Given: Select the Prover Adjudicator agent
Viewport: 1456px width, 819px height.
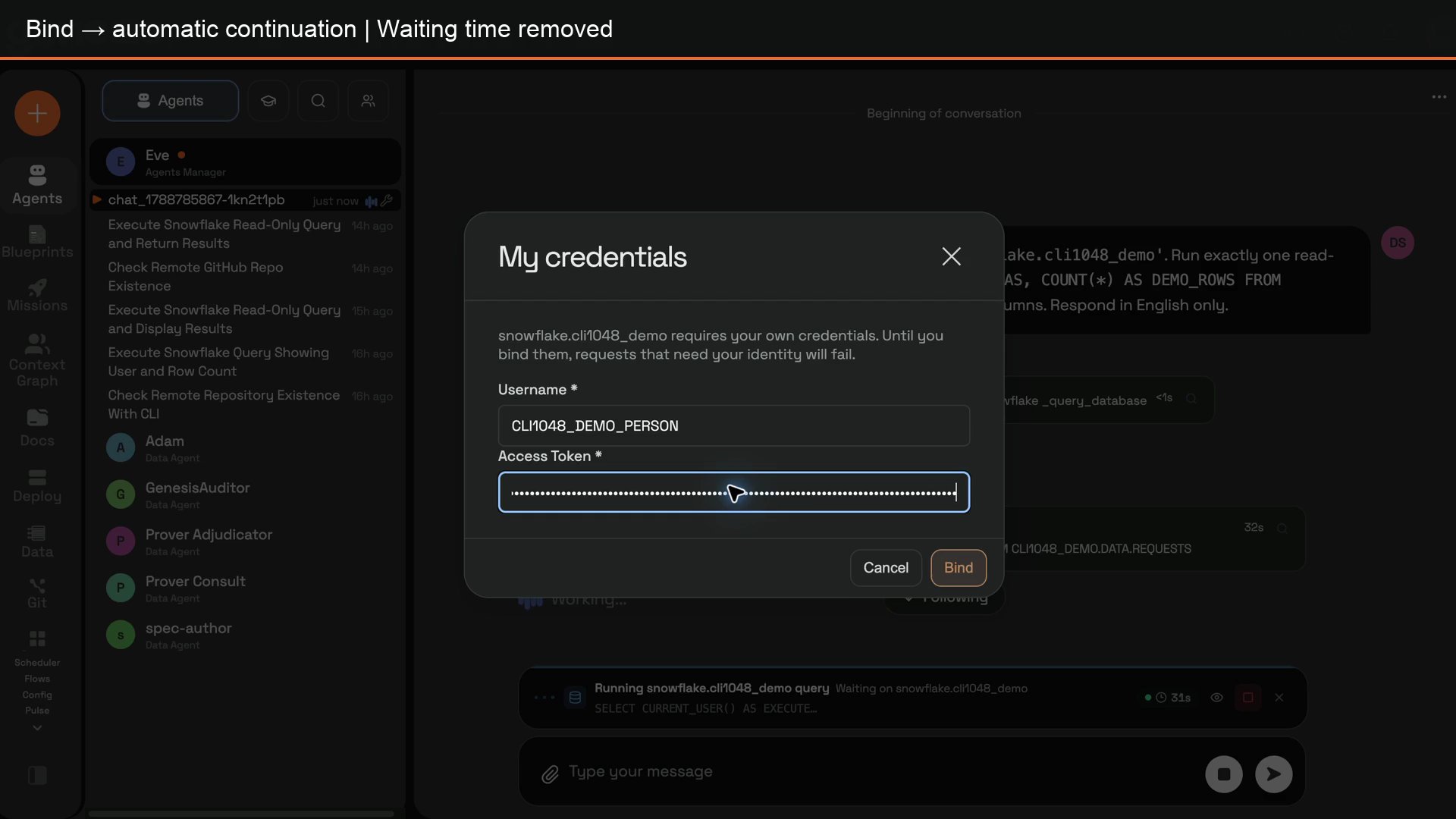Looking at the screenshot, I should pos(245,542).
